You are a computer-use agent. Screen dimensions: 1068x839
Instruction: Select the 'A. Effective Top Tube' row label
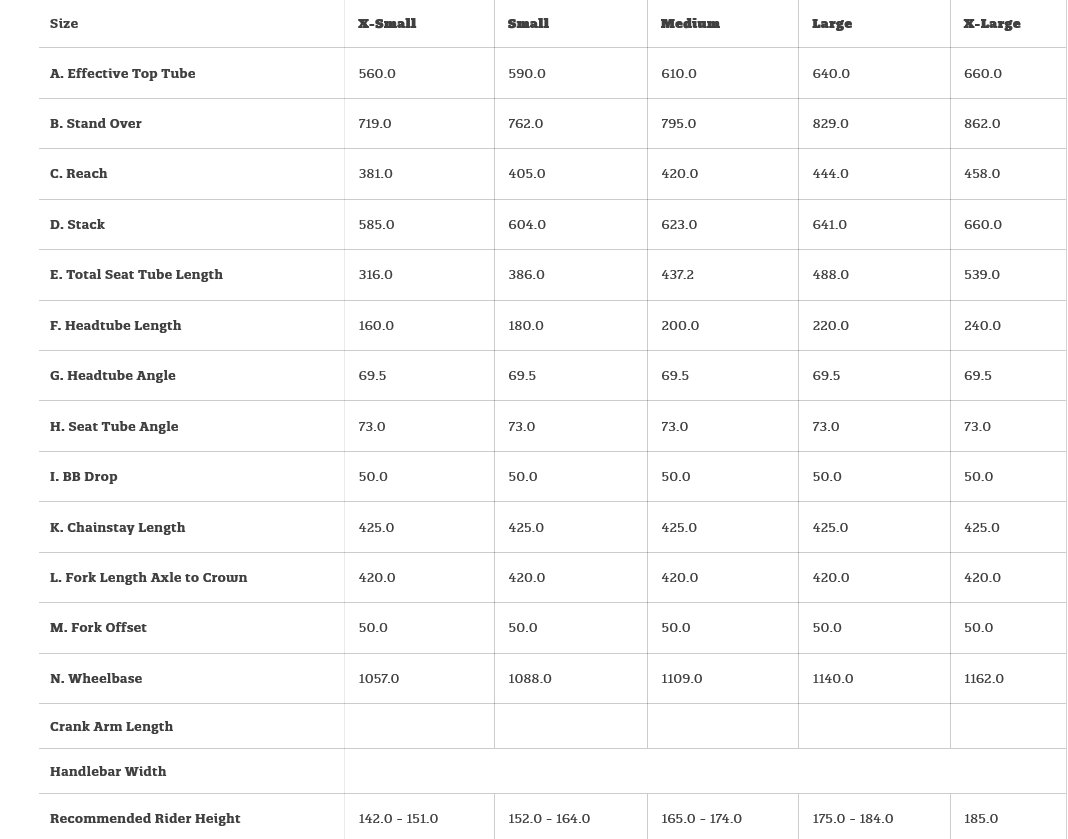tap(123, 74)
